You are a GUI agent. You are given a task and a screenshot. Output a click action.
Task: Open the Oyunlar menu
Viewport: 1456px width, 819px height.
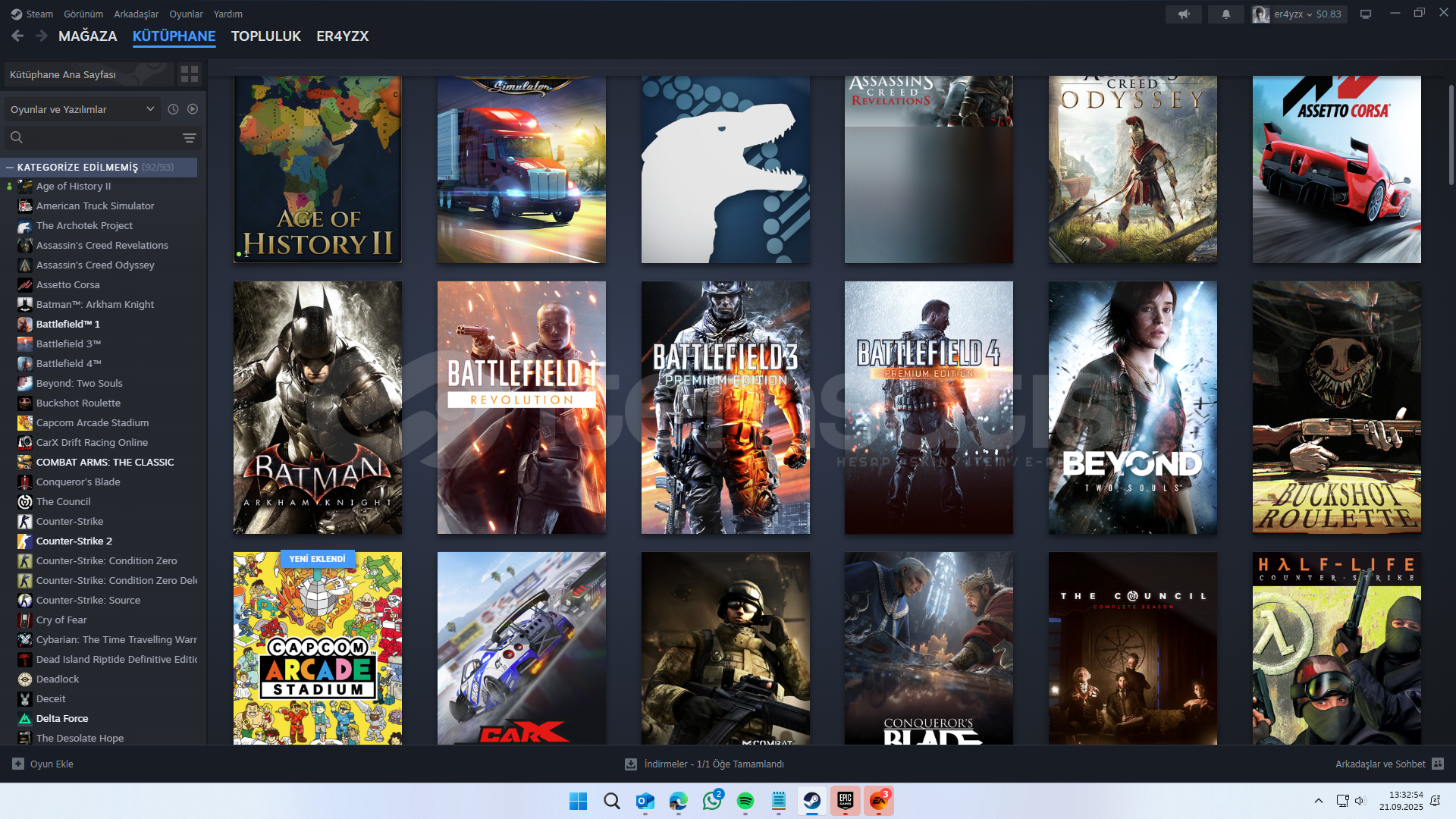coord(186,14)
